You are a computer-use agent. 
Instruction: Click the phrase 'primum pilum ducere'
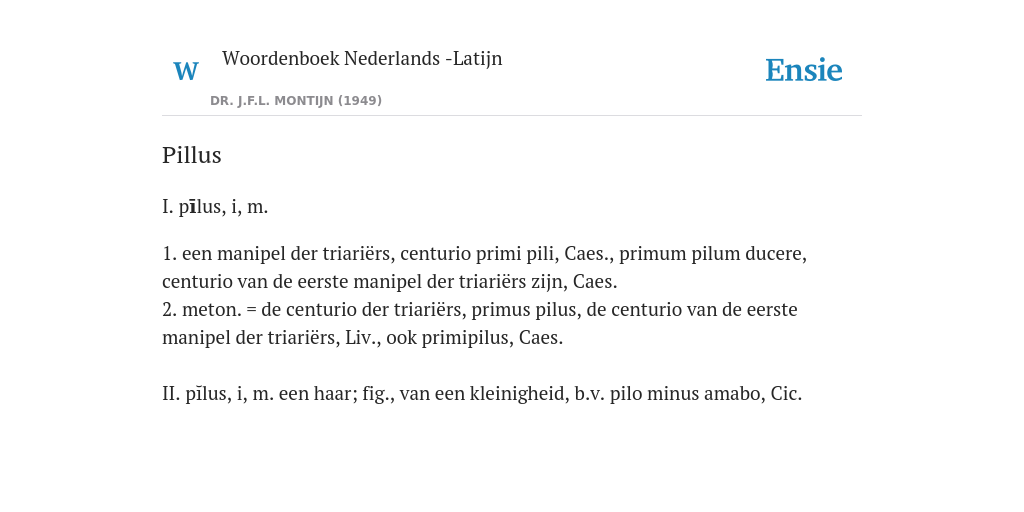pos(712,253)
